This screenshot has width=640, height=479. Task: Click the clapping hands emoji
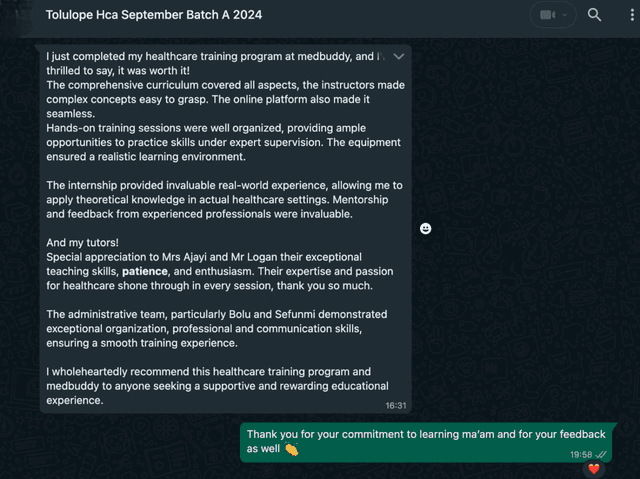click(291, 450)
